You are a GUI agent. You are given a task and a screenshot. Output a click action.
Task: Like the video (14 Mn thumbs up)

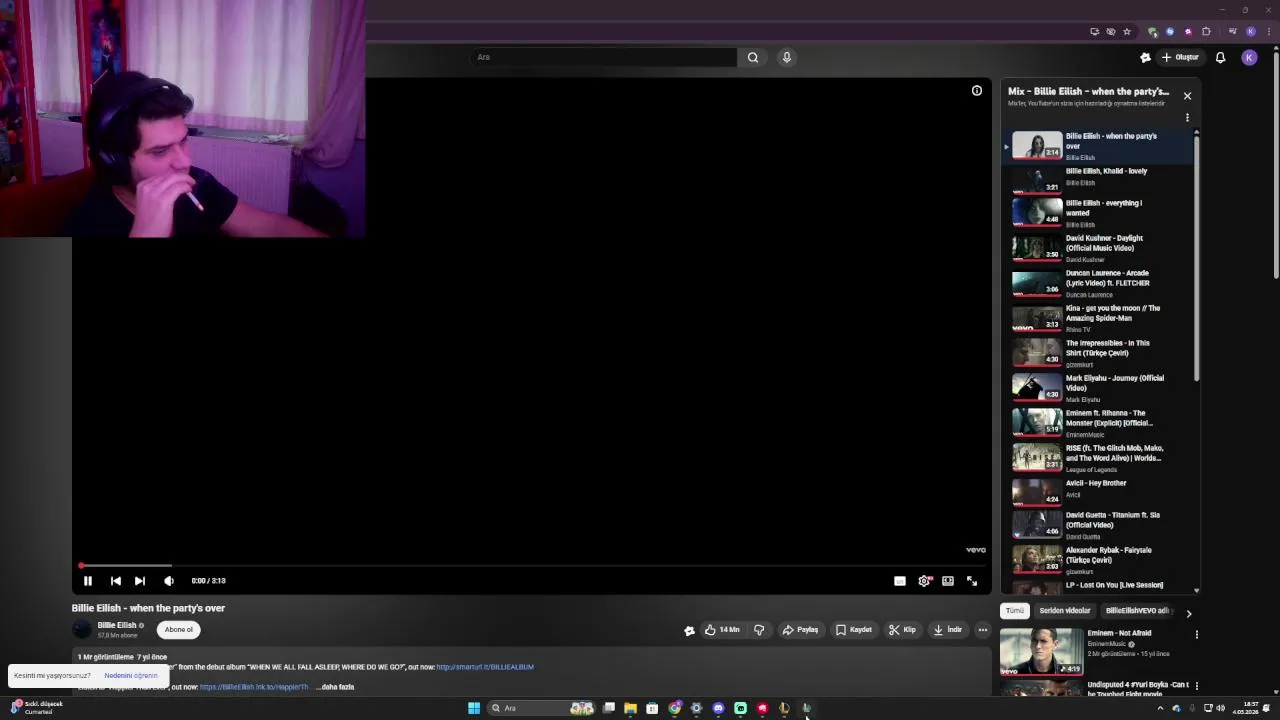pos(722,630)
